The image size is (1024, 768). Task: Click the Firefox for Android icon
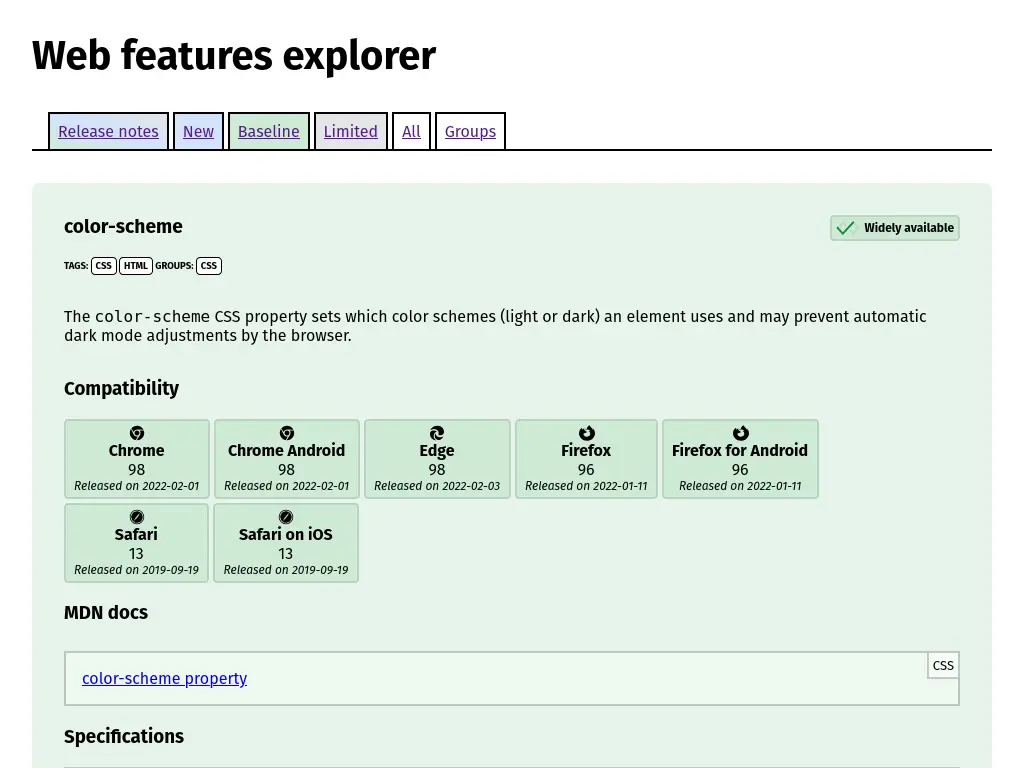tap(740, 433)
